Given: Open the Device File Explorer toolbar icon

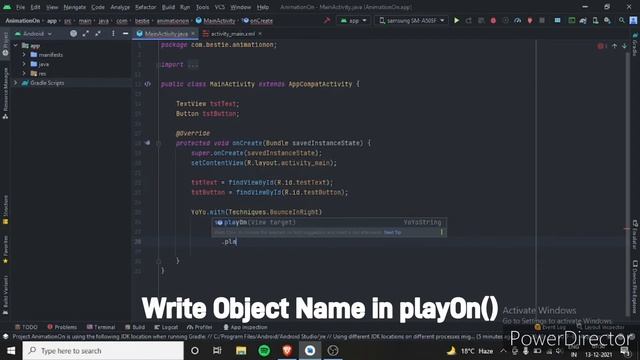Looking at the screenshot, I should tap(571, 20).
